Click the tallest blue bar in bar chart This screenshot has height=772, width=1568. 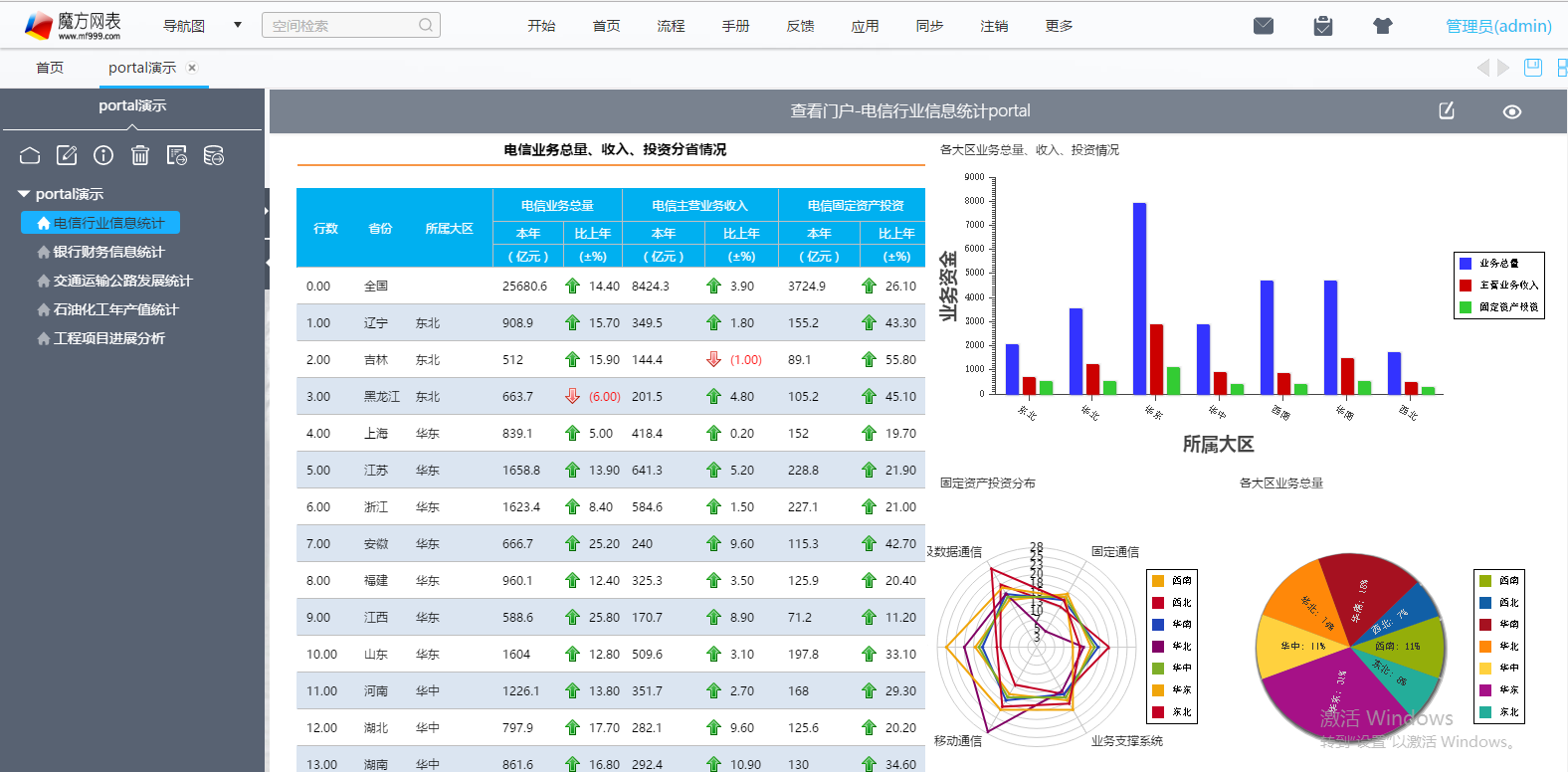tap(1139, 298)
